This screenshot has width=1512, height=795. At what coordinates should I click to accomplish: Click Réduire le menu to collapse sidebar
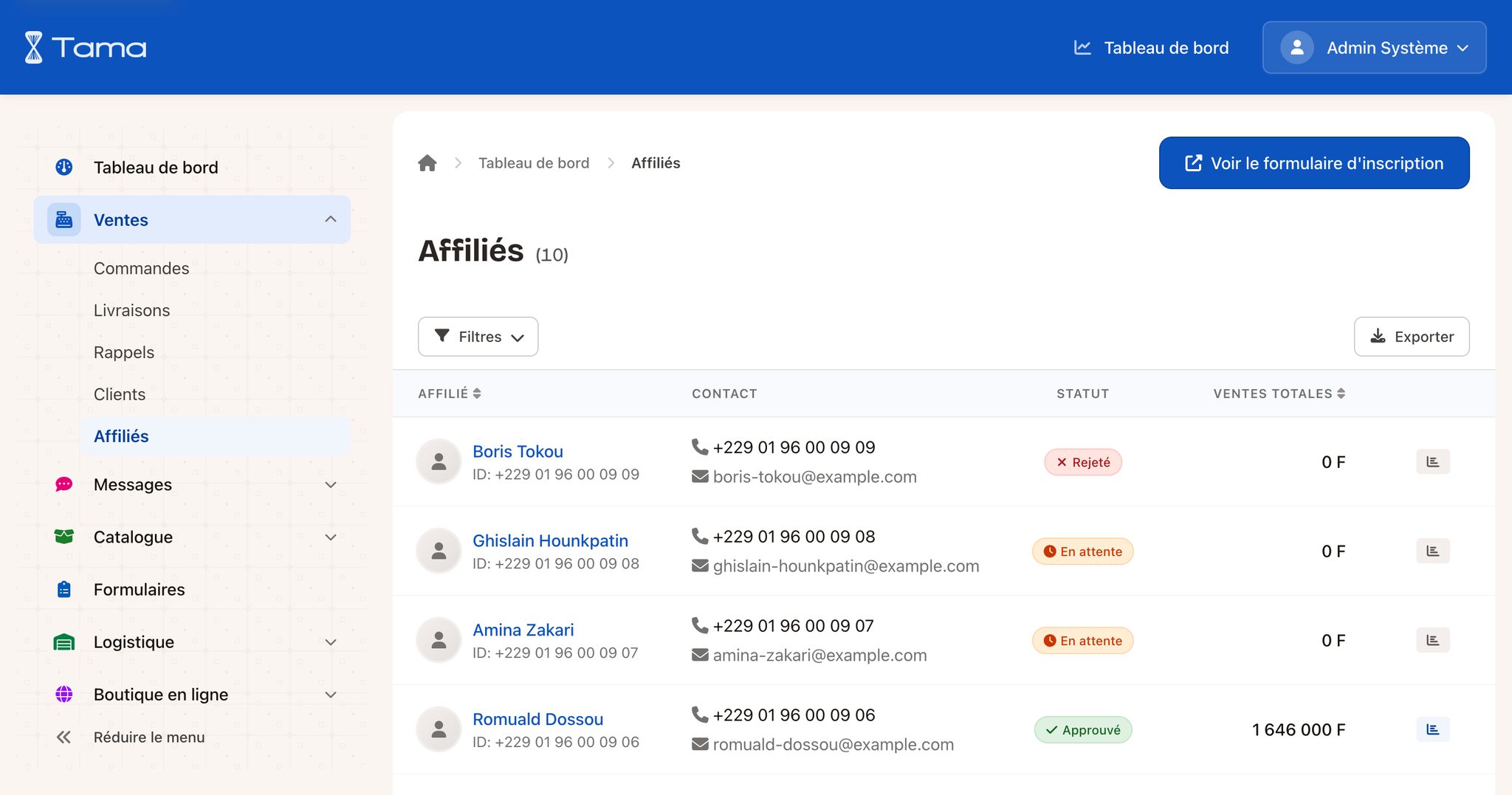[x=131, y=737]
